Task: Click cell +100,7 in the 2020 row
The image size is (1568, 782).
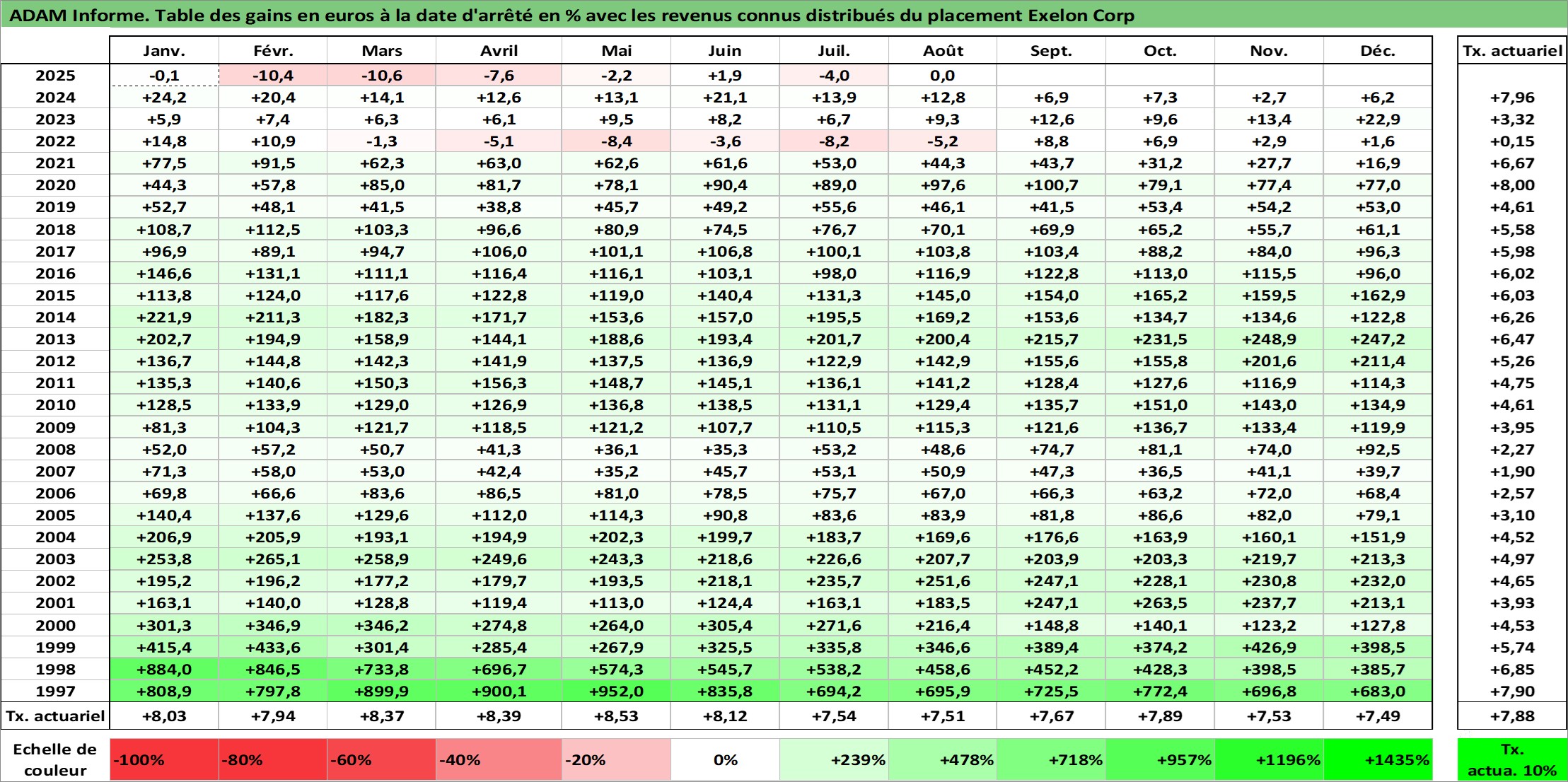Action: 1051,185
